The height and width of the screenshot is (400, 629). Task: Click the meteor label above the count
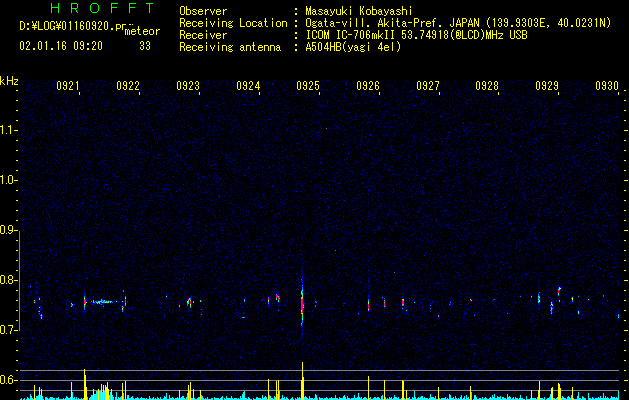pos(142,31)
